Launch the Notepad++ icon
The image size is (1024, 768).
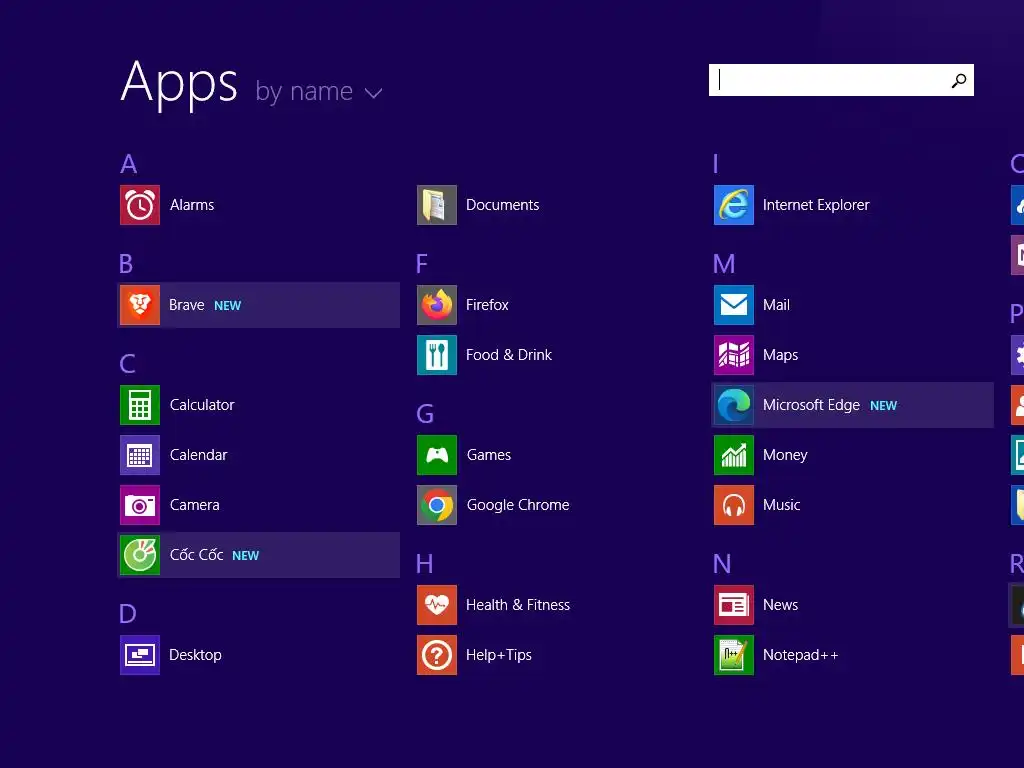pyautogui.click(x=734, y=655)
